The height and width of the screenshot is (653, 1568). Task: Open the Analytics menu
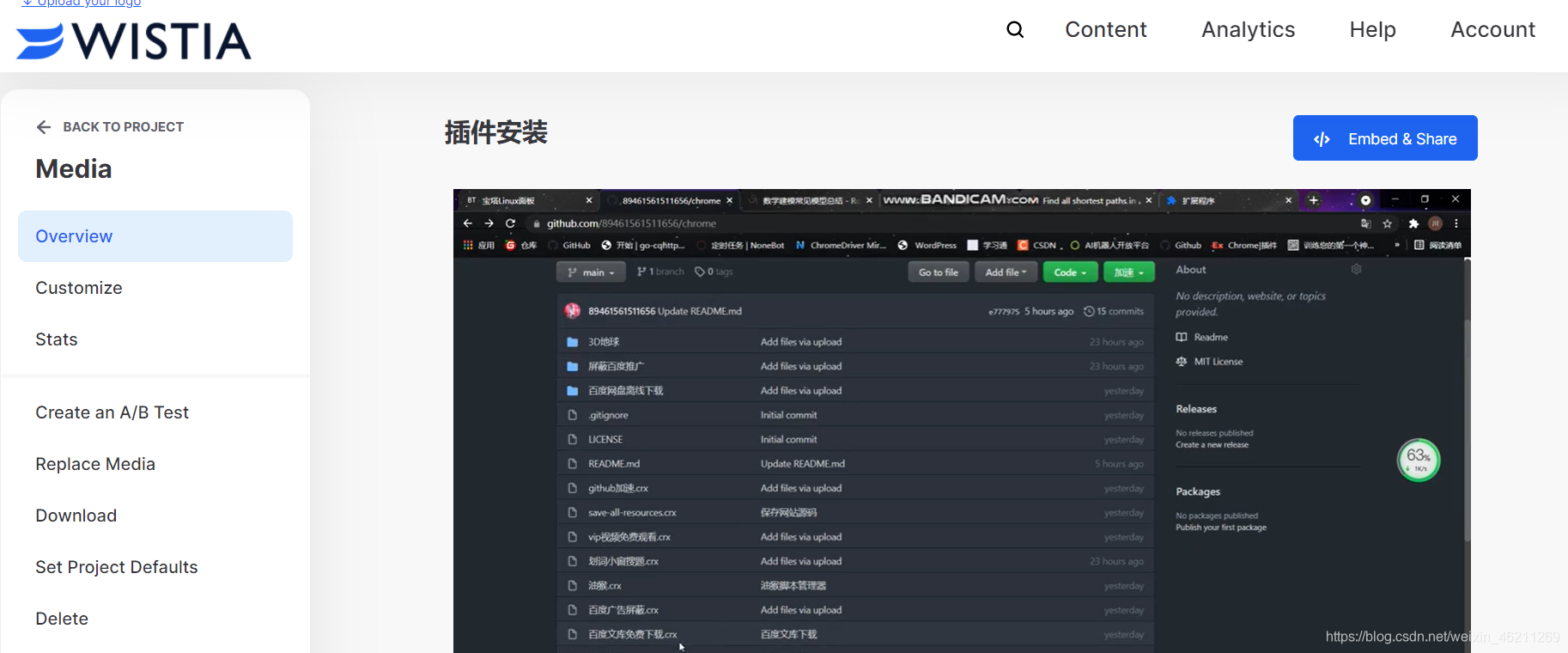(1248, 30)
